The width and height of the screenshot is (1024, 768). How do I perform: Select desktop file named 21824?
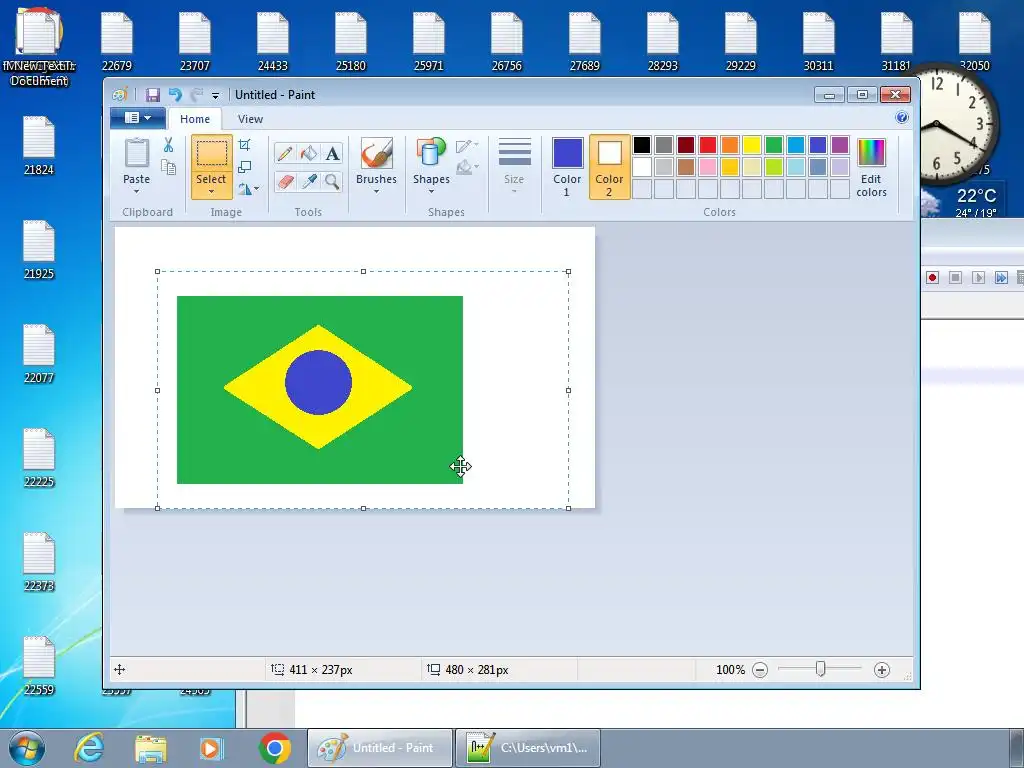click(39, 146)
